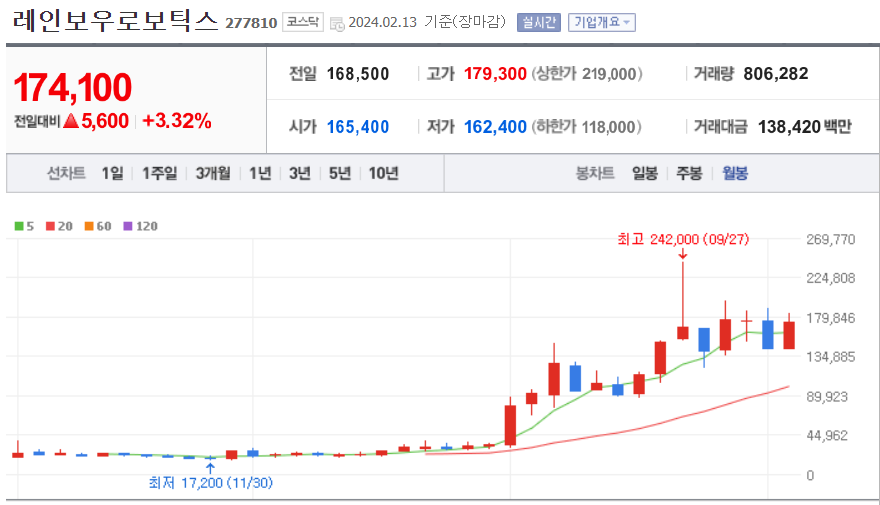Click the stock code 277810

[251, 23]
